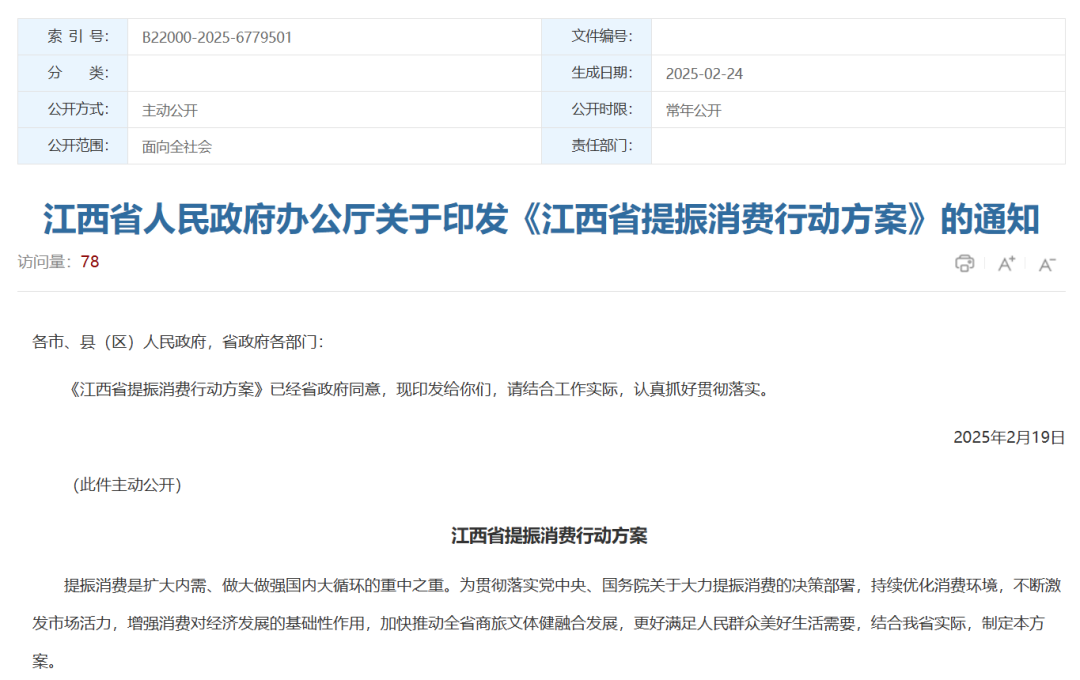Click the font size decrease control
1080x680 pixels.
tap(1046, 264)
